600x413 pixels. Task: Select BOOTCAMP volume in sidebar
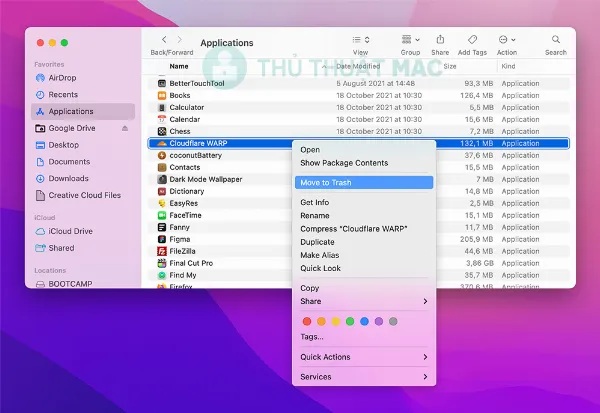click(x=83, y=284)
